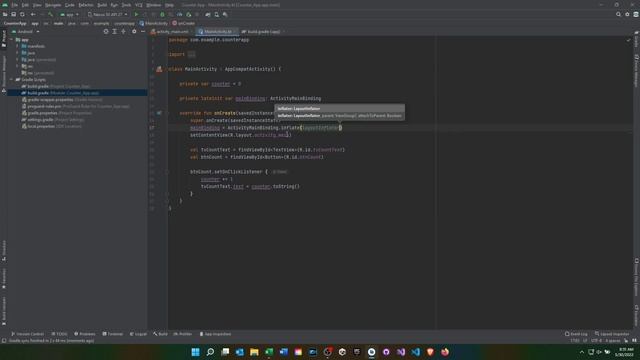Open the Layout Inspector

612,334
